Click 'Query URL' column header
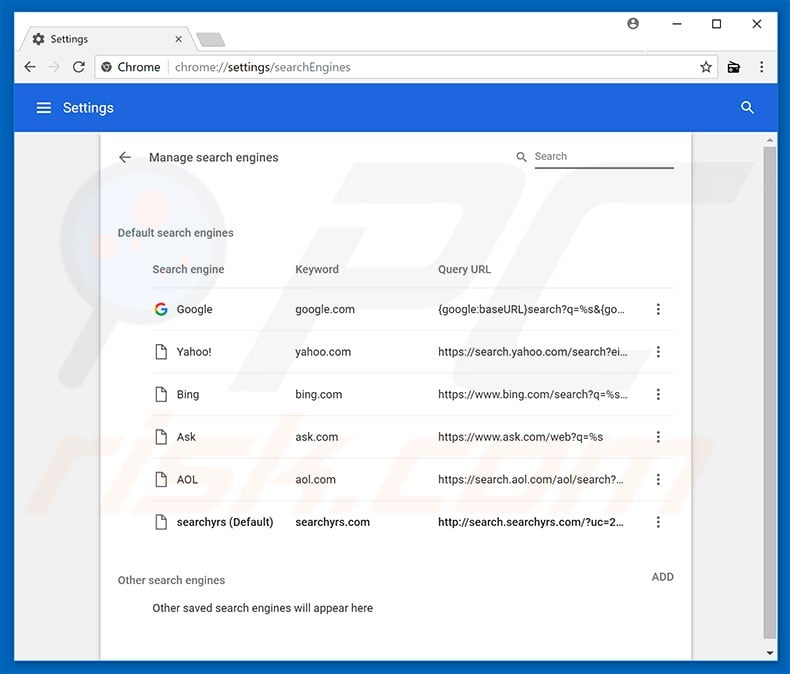This screenshot has height=674, width=790. (x=464, y=269)
